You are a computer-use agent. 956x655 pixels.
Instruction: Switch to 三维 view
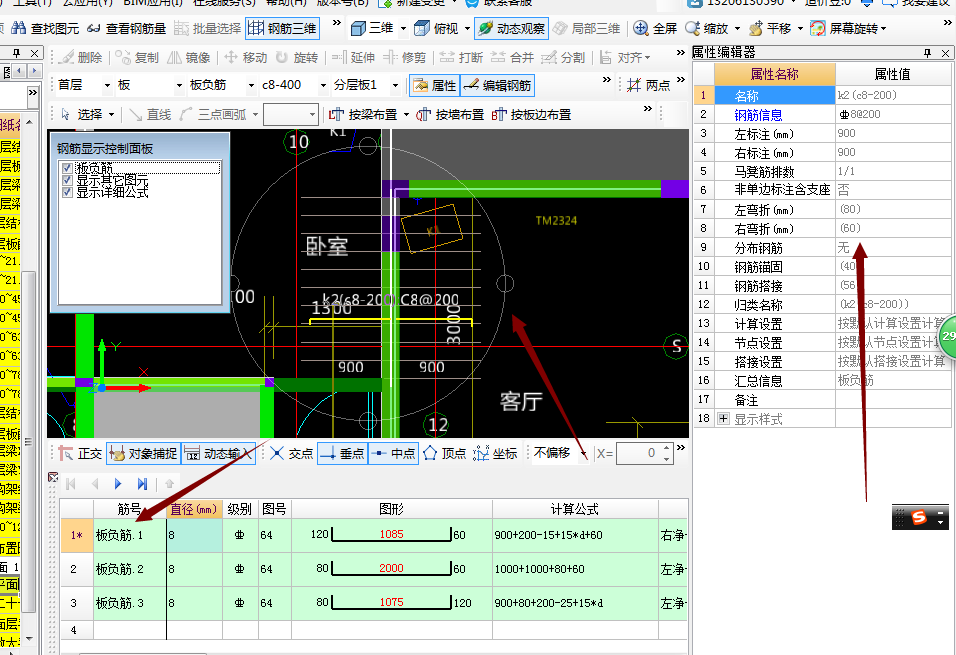click(x=373, y=28)
